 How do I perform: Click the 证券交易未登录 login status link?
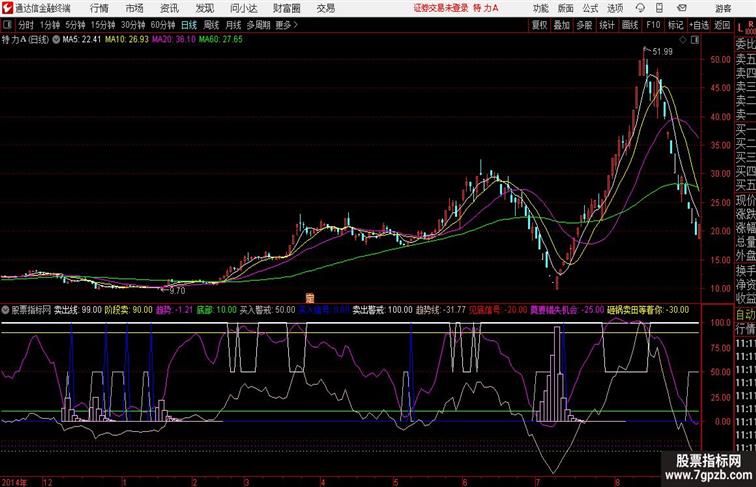[441, 8]
